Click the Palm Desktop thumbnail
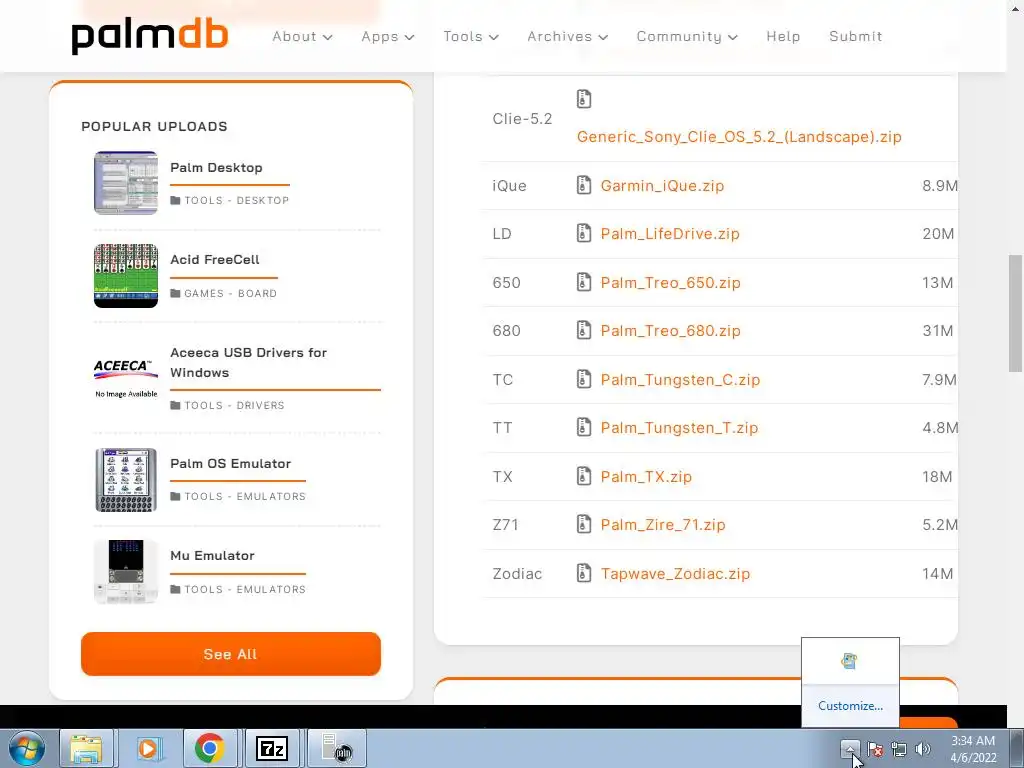This screenshot has height=768, width=1024. coord(126,183)
